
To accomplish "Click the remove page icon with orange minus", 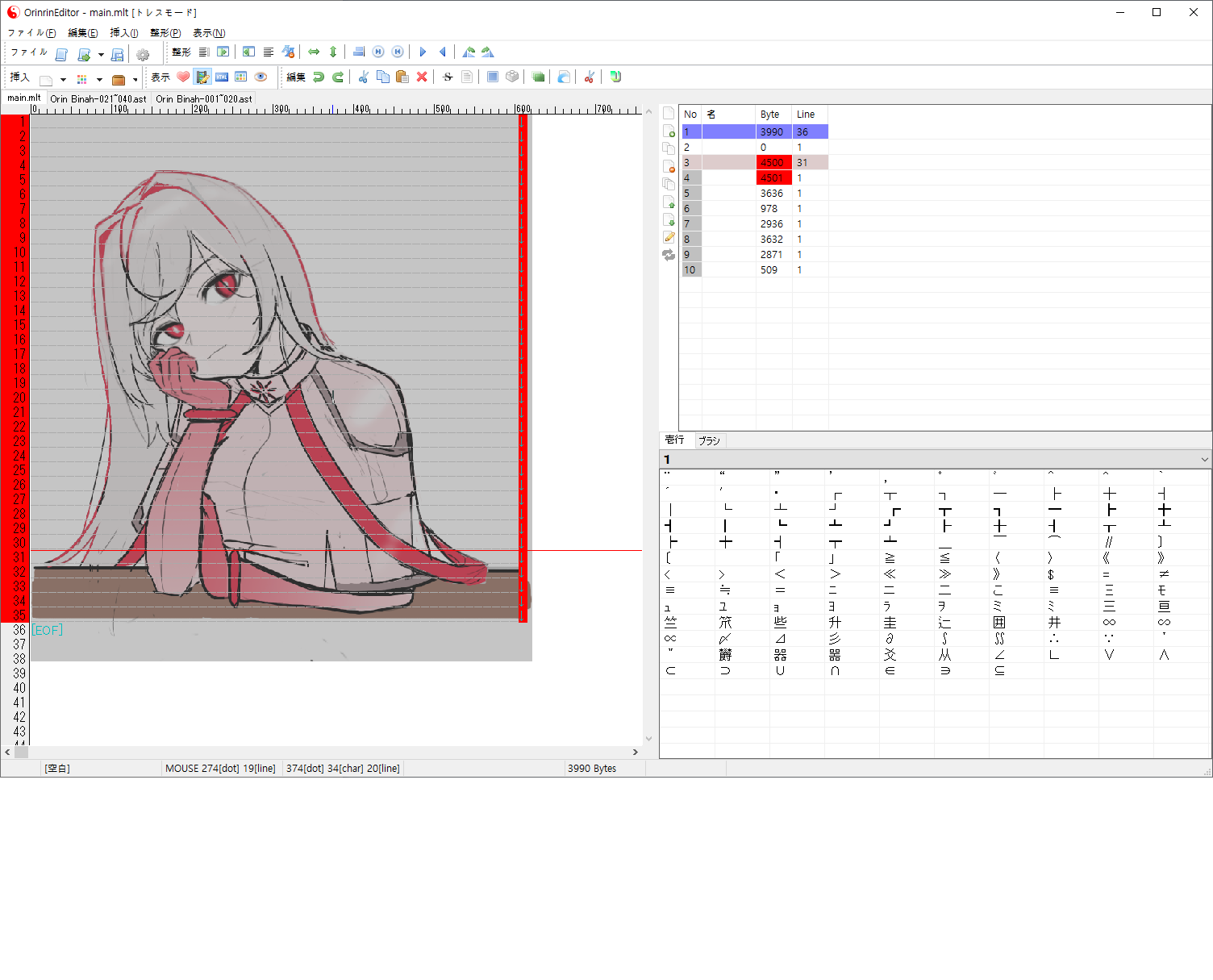I will point(669,166).
